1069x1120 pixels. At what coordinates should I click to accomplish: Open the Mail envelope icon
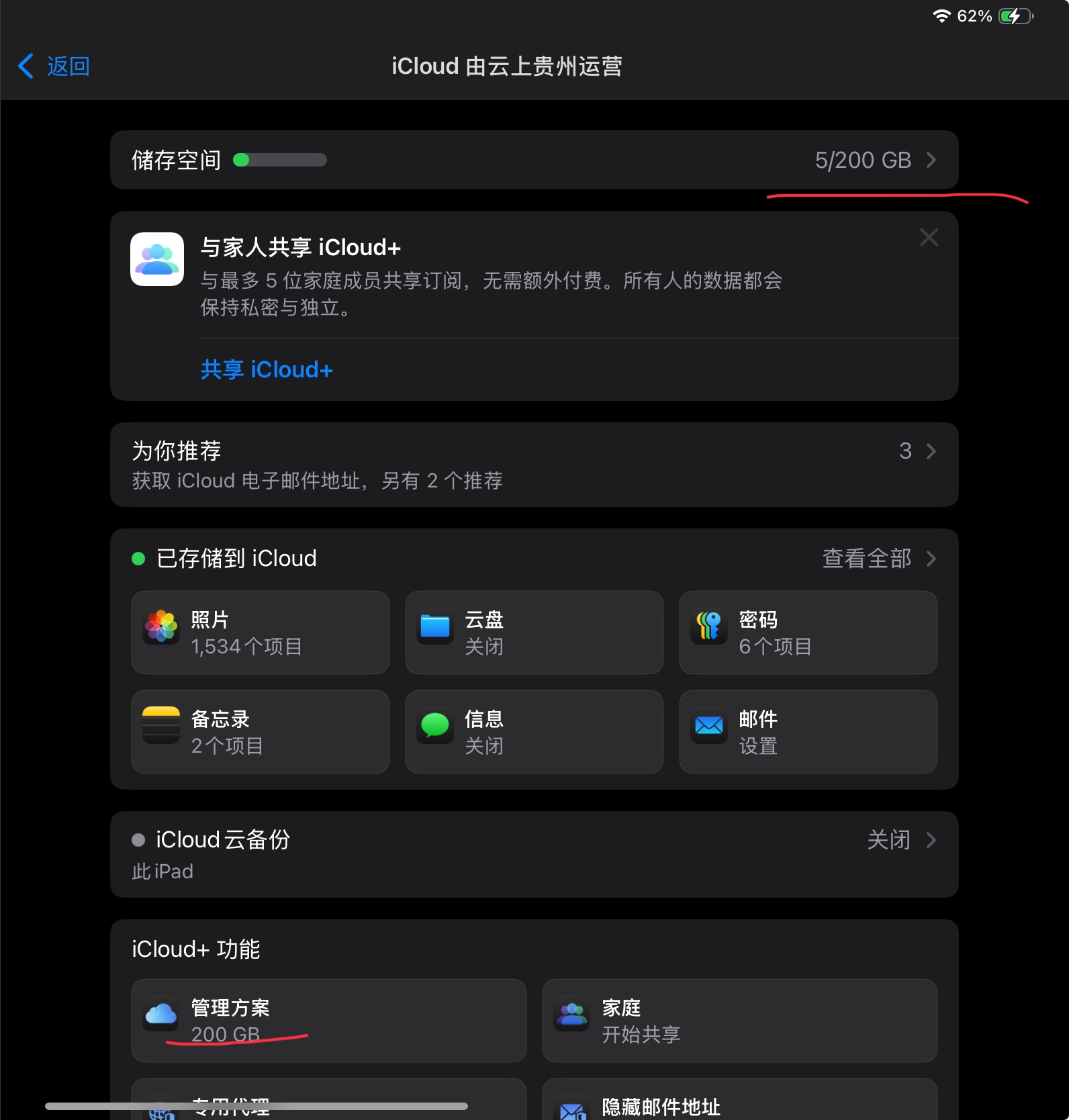click(709, 725)
